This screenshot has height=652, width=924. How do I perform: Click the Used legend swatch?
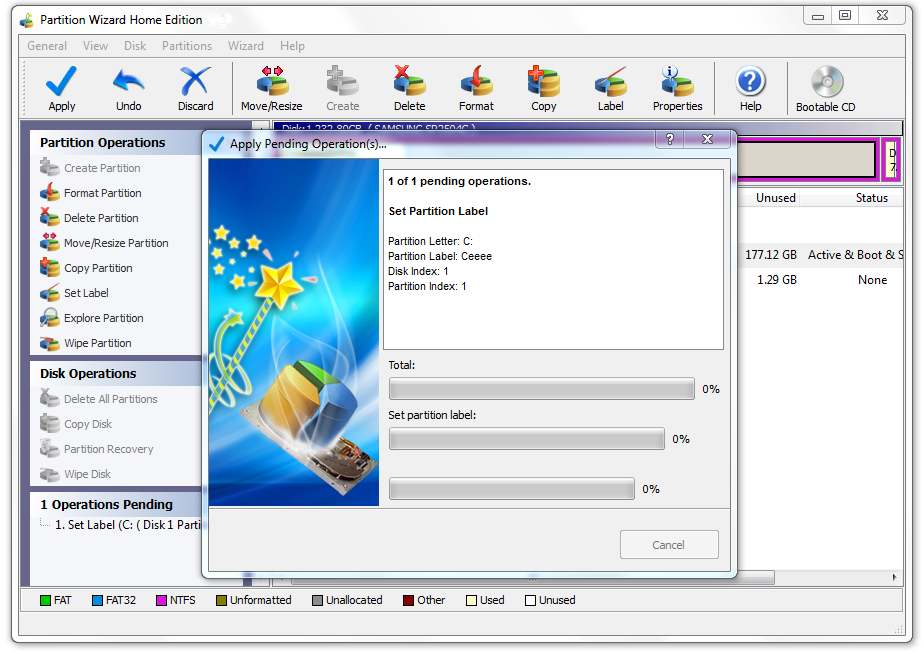tap(471, 601)
